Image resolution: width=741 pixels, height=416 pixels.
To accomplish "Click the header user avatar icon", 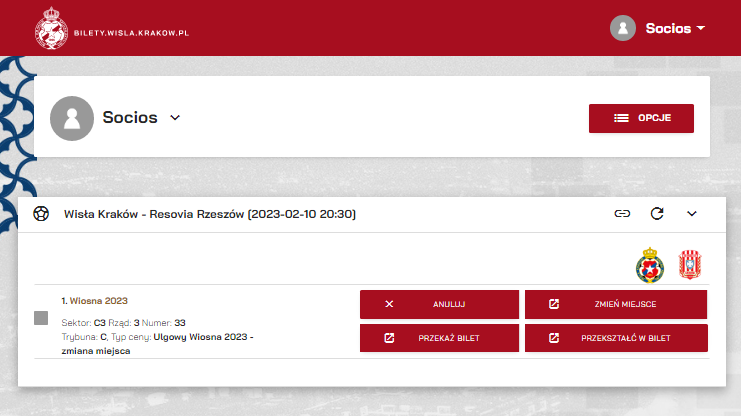I will pyautogui.click(x=623, y=28).
